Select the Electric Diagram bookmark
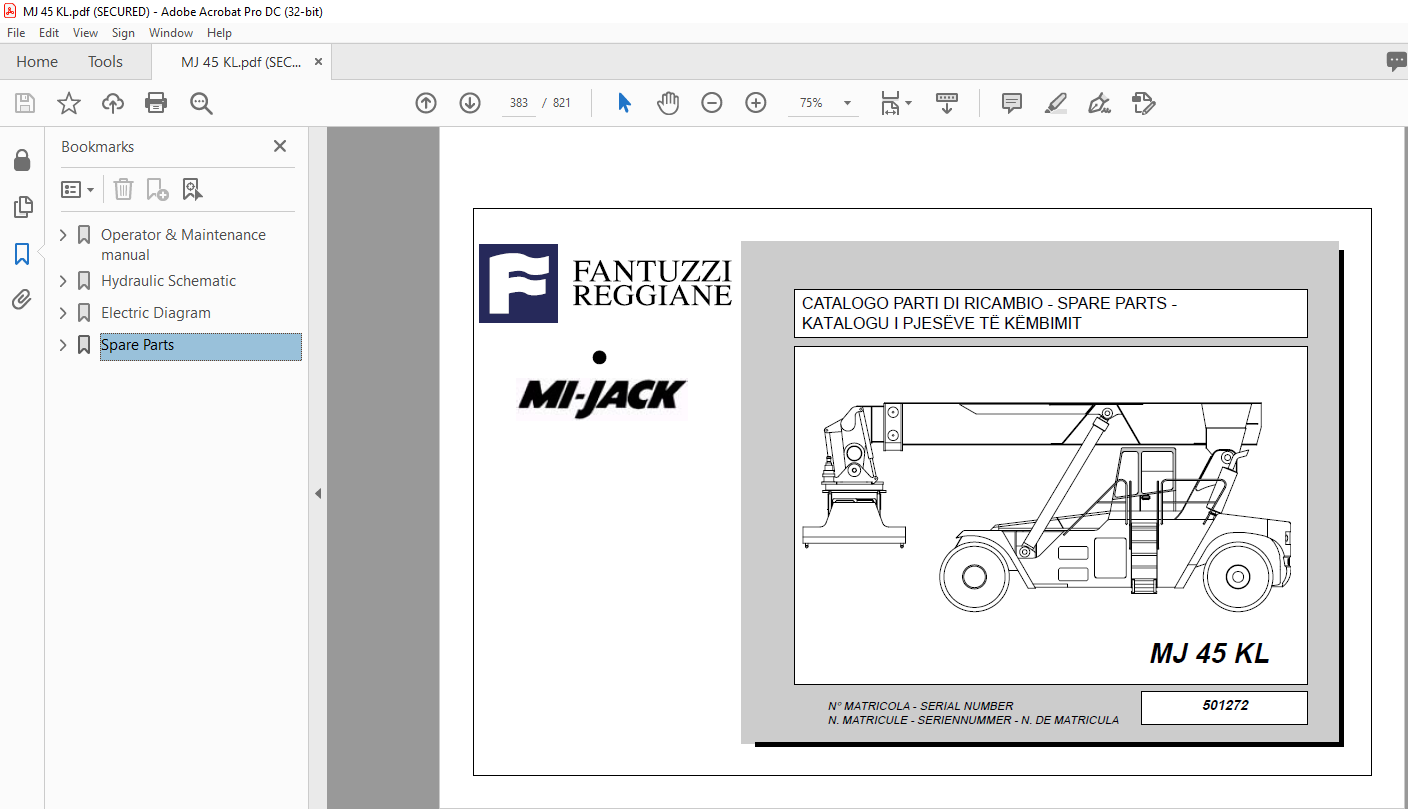 pos(156,313)
